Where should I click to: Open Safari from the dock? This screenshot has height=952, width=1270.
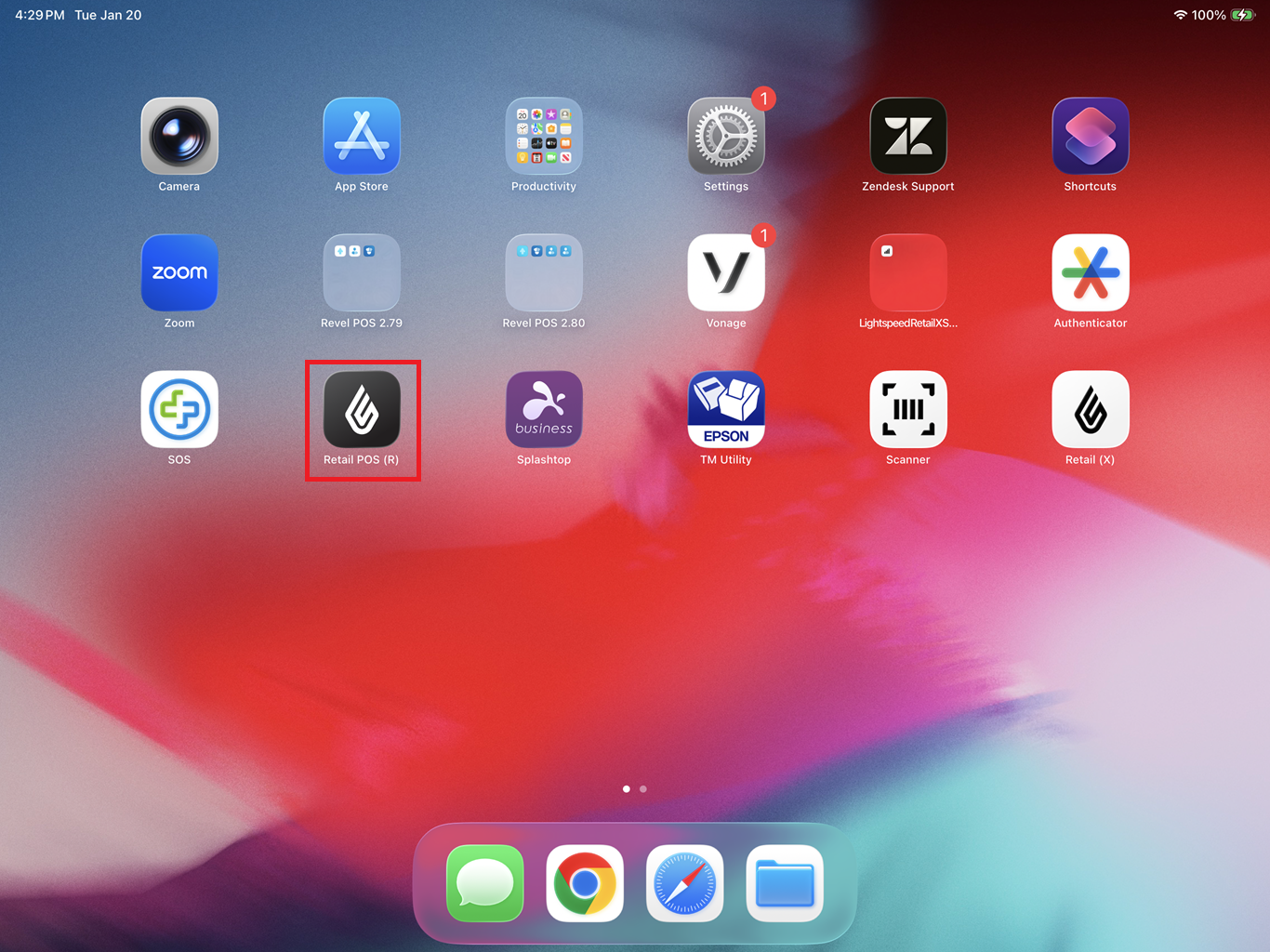(x=685, y=883)
